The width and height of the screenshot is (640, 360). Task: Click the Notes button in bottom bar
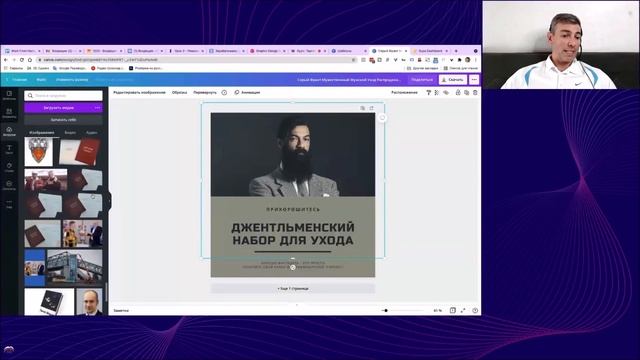(x=121, y=311)
